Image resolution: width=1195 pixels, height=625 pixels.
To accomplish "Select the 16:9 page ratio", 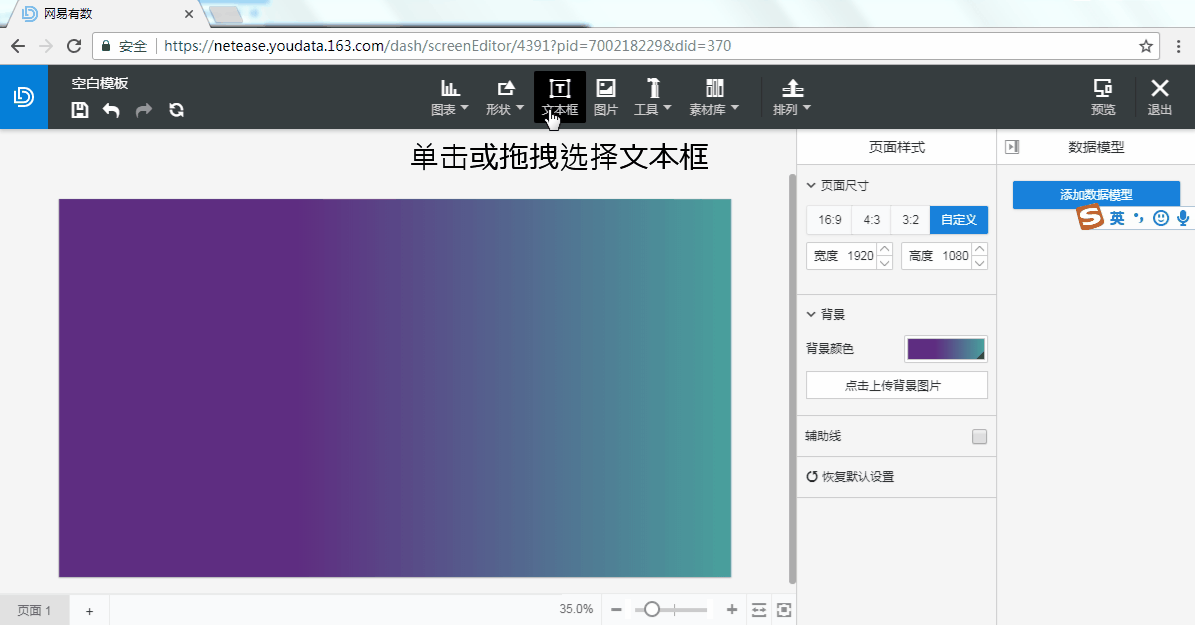I will [829, 220].
